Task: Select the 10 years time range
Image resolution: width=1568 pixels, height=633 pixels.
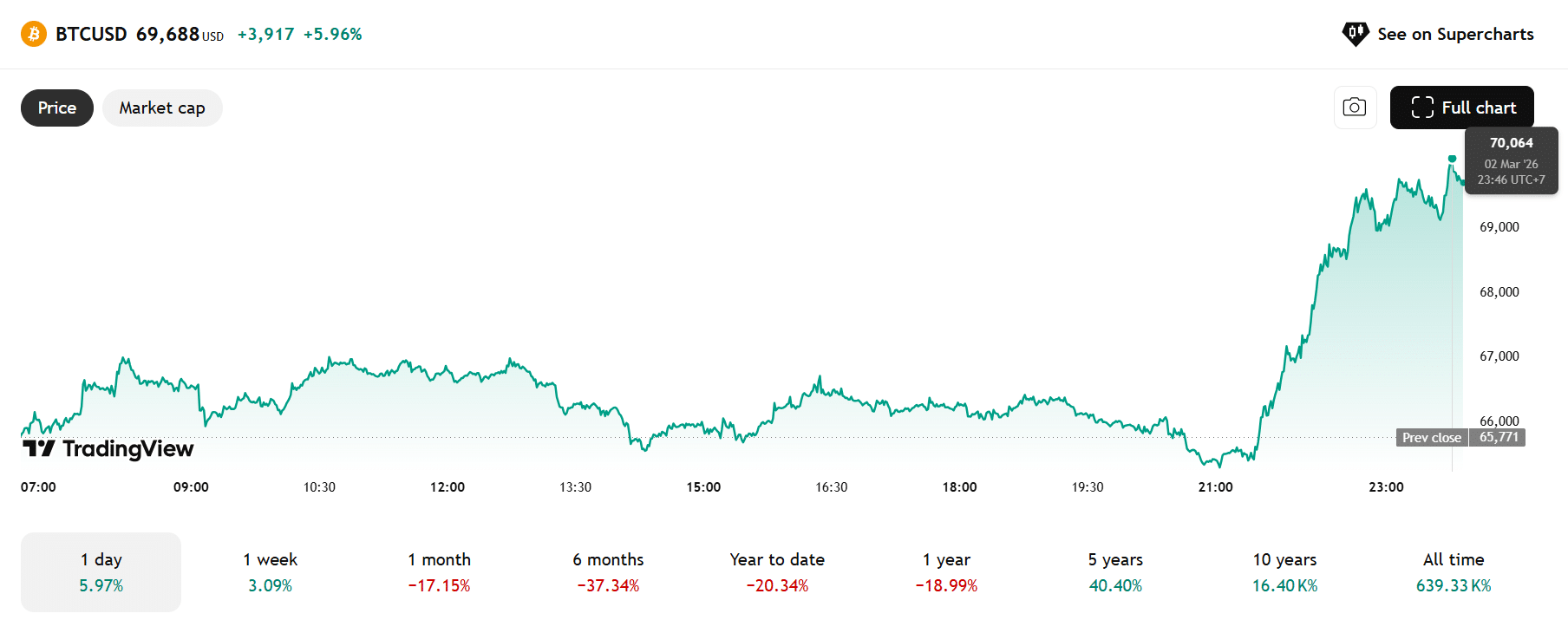Action: point(1284,572)
